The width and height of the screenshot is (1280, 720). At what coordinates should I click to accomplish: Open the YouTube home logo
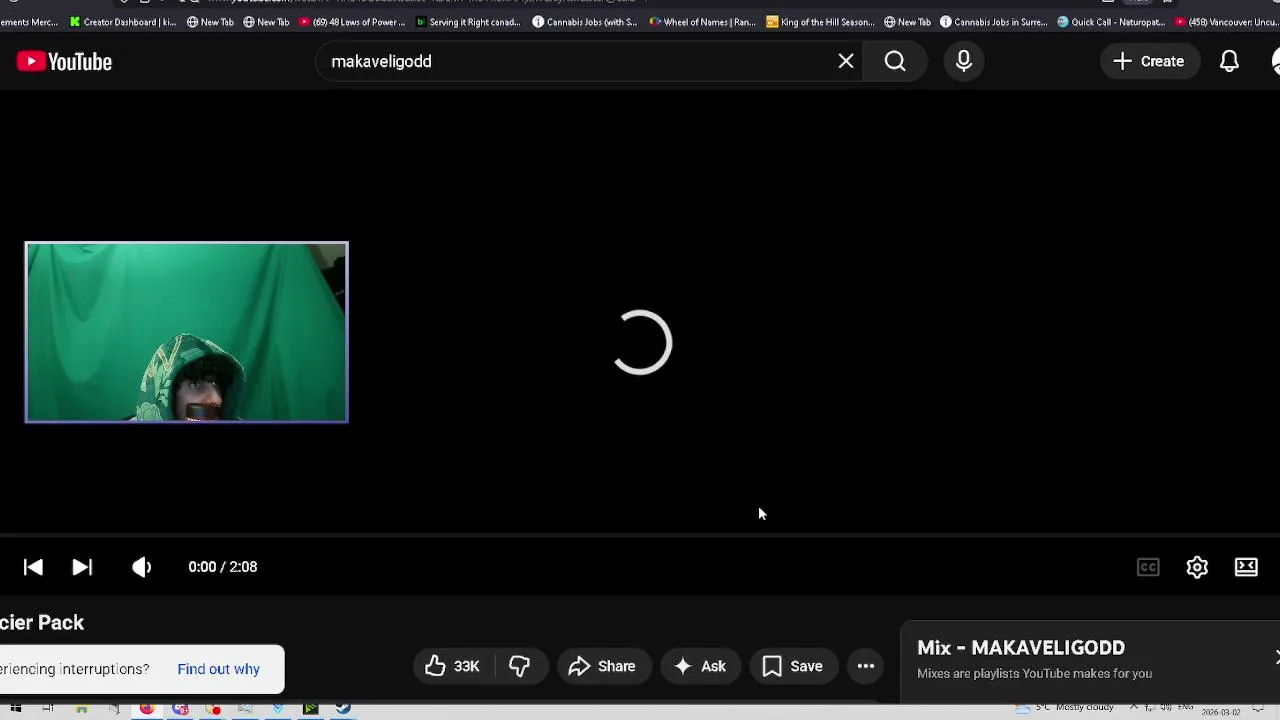coord(64,62)
